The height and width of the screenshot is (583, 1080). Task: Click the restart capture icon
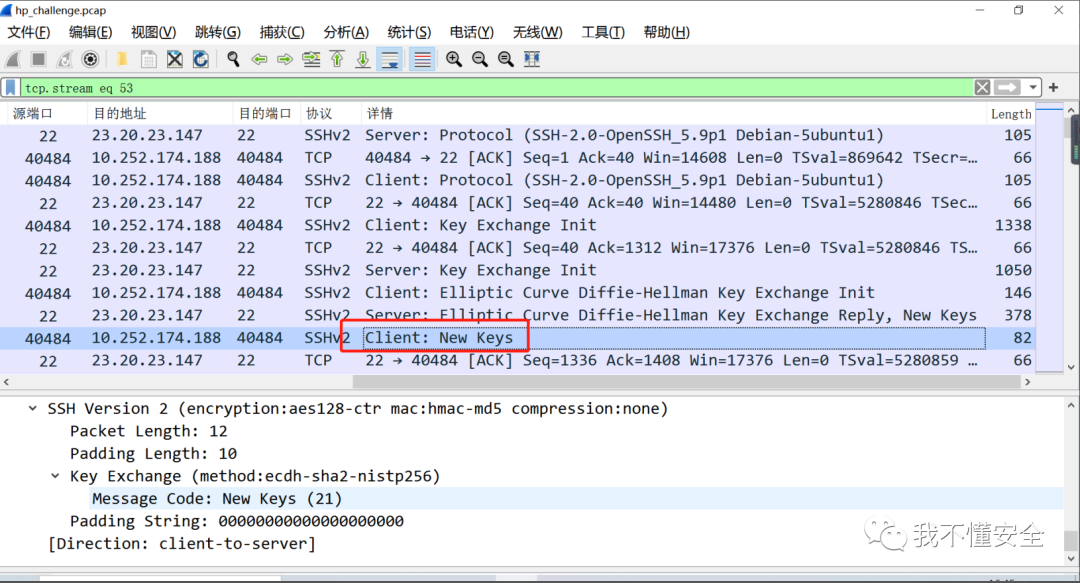[x=64, y=59]
